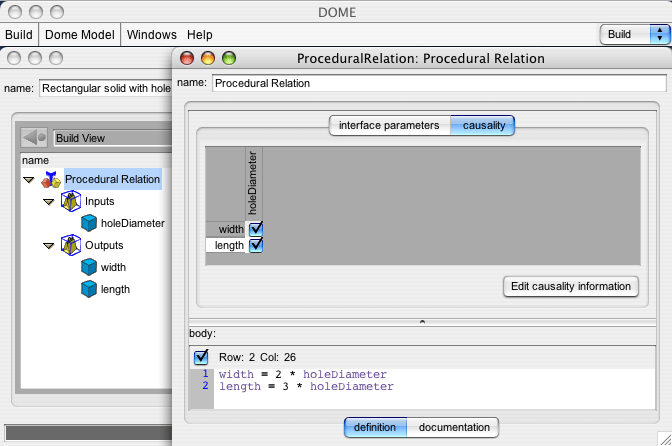Click the width row header in causality matrix
672x446 pixels.
click(x=225, y=229)
